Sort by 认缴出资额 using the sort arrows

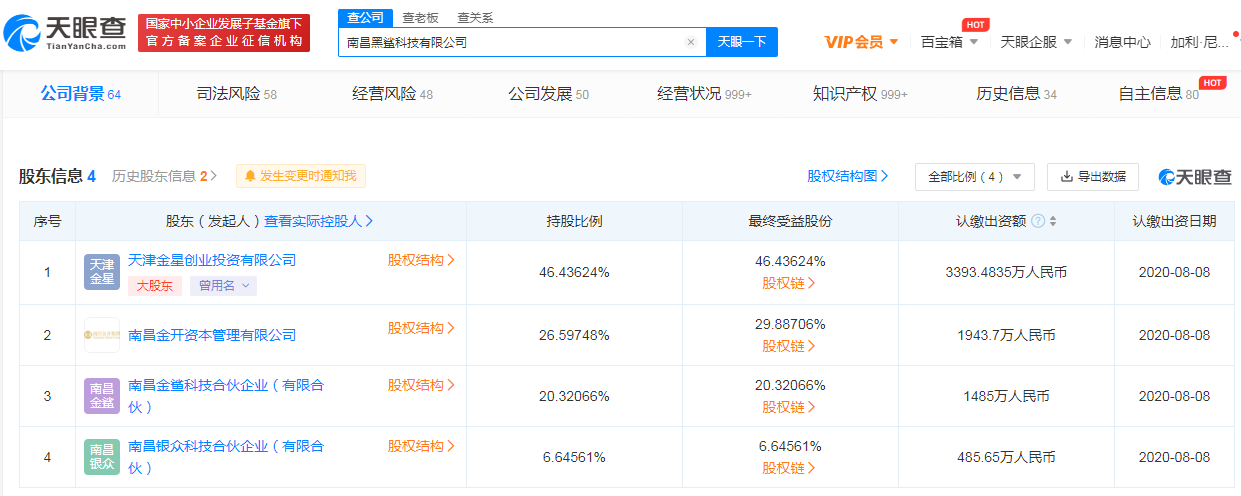point(1053,221)
